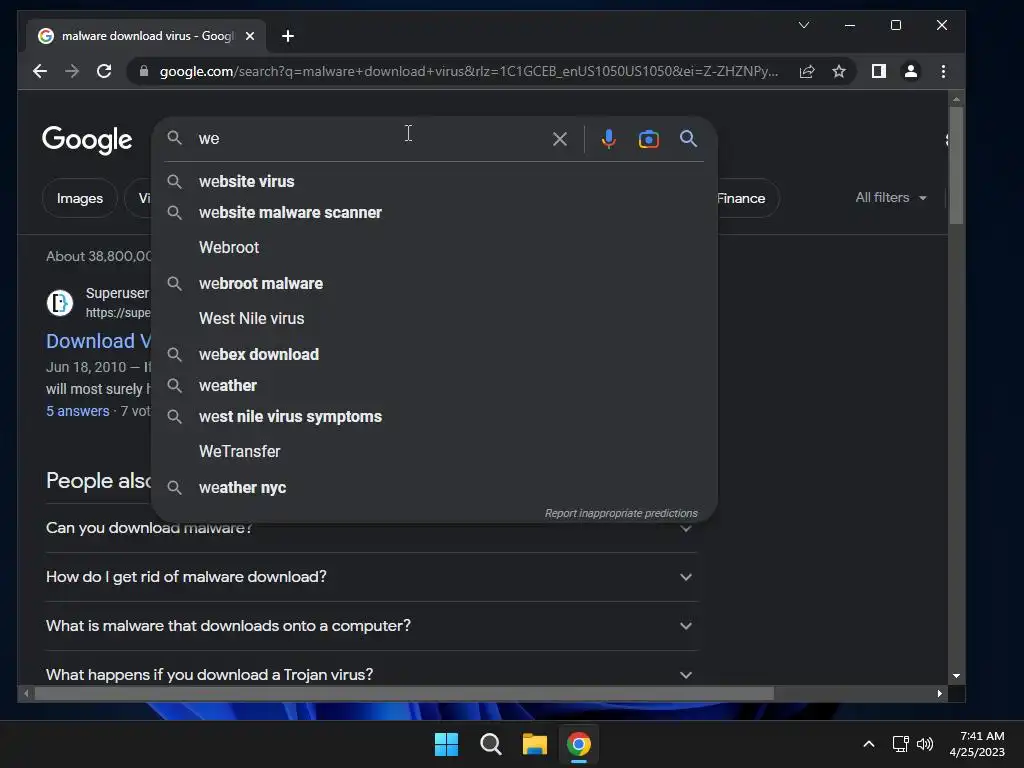
Task: Select 'west nile virus symptoms' suggestion
Action: (434, 417)
